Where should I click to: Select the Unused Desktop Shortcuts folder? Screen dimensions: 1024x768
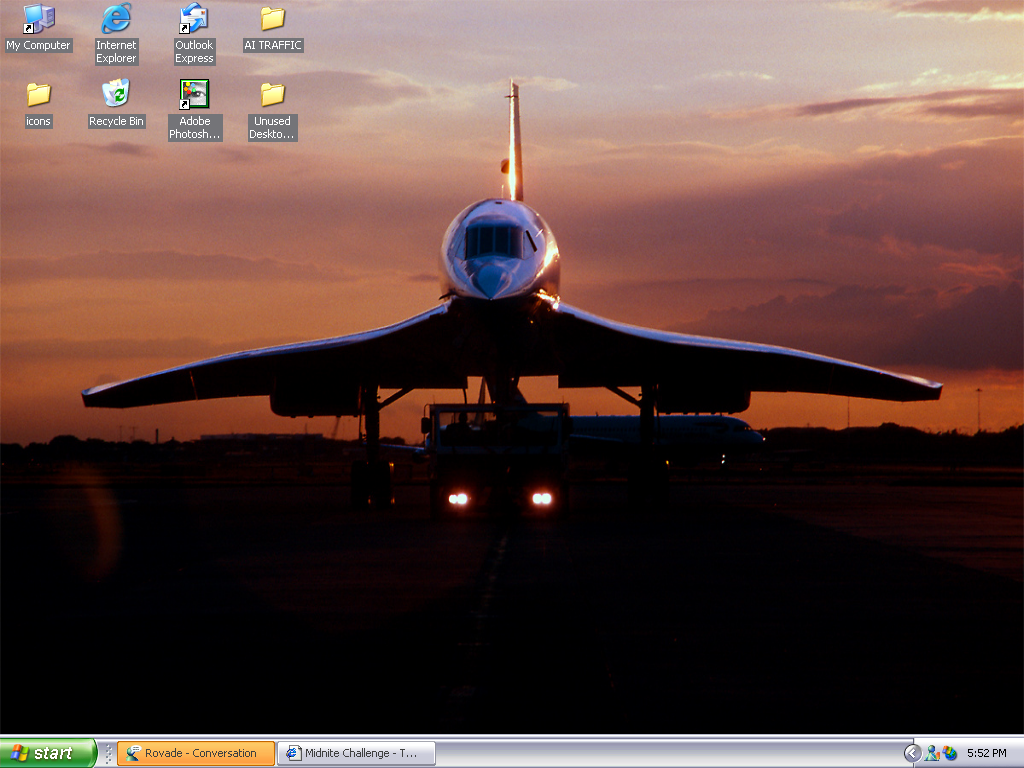[272, 94]
